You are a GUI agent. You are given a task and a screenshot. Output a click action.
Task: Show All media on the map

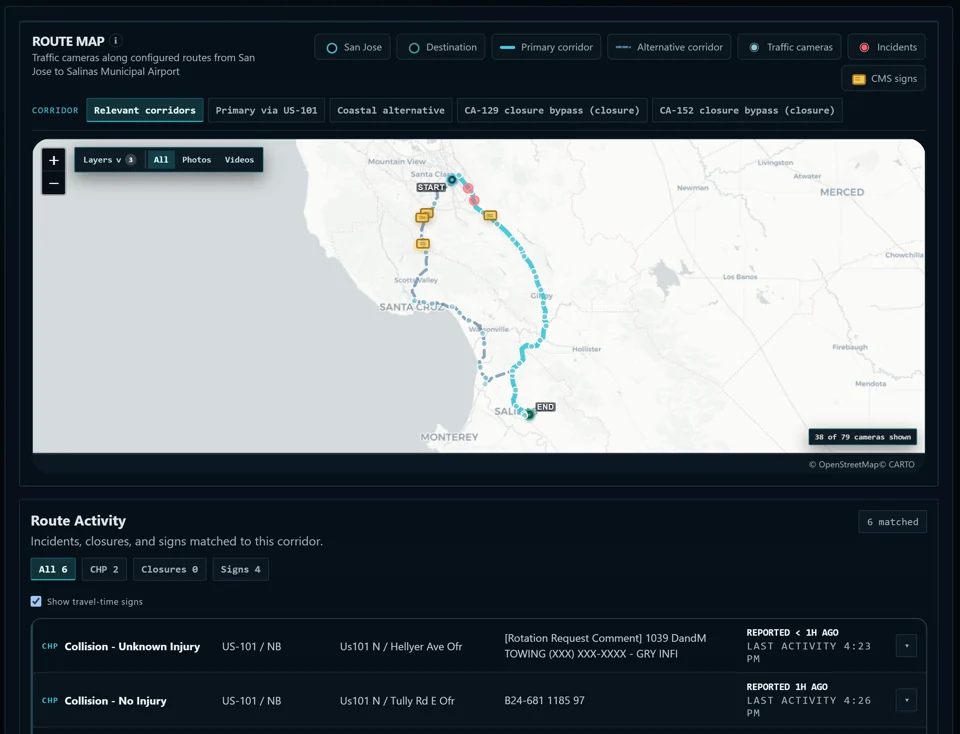pyautogui.click(x=161, y=160)
